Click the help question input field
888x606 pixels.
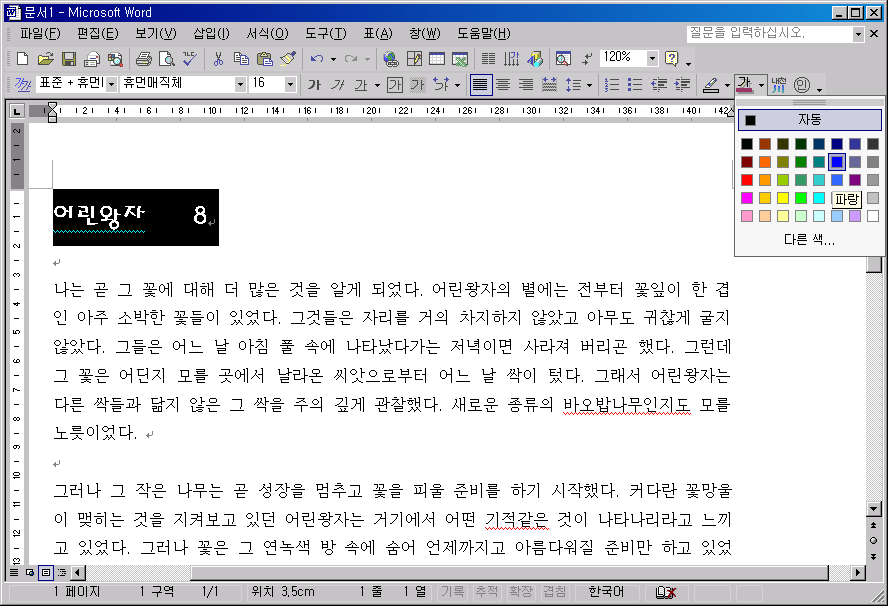[768, 33]
